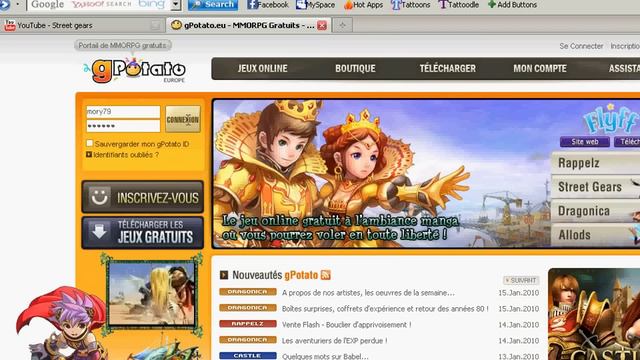Click the Tattoodle toolbar button
The height and width of the screenshot is (360, 640).
[458, 5]
